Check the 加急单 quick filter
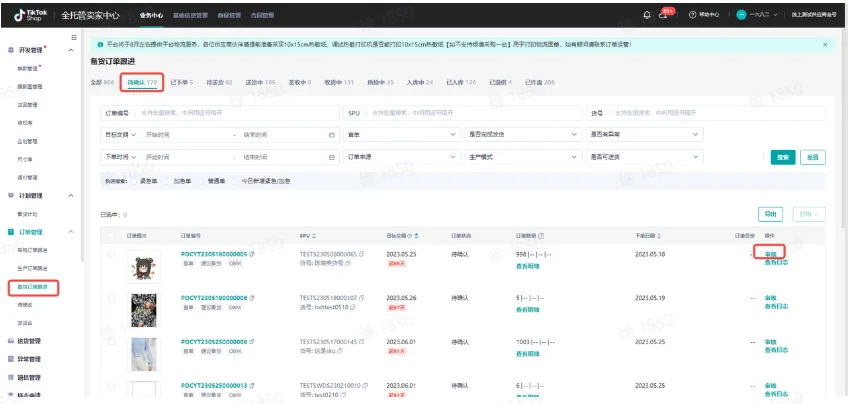The image size is (848, 404). pos(167,181)
